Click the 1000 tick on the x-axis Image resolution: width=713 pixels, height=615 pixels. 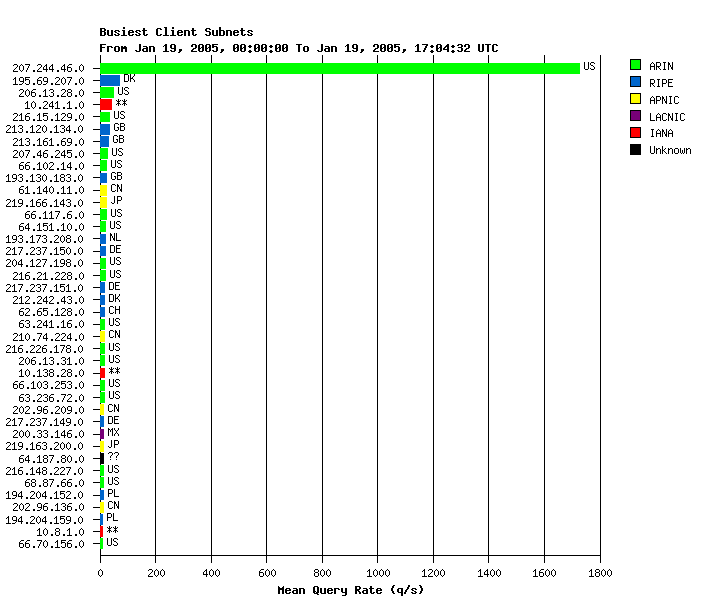click(x=377, y=573)
